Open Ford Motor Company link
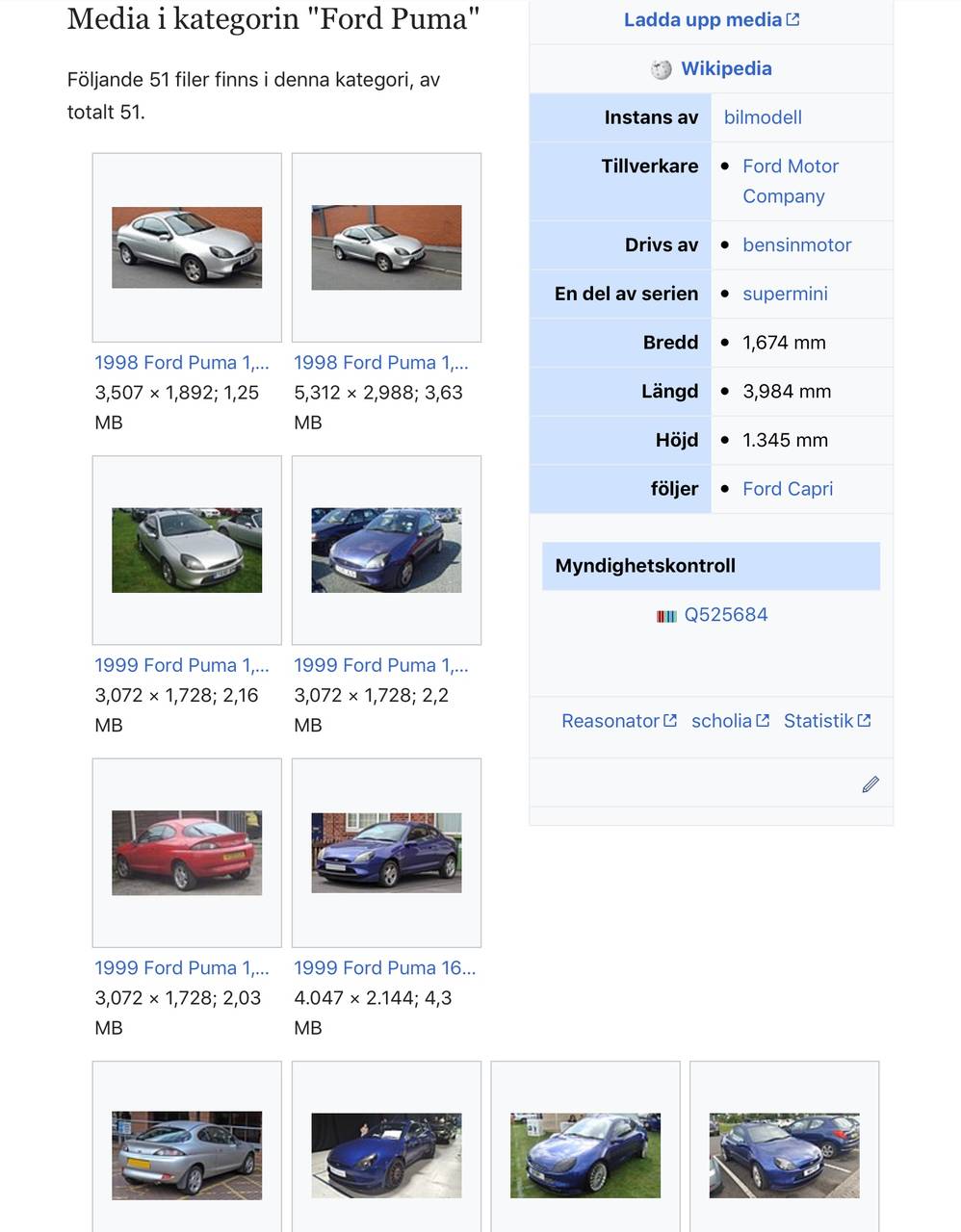Image resolution: width=961 pixels, height=1232 pixels. (x=791, y=181)
